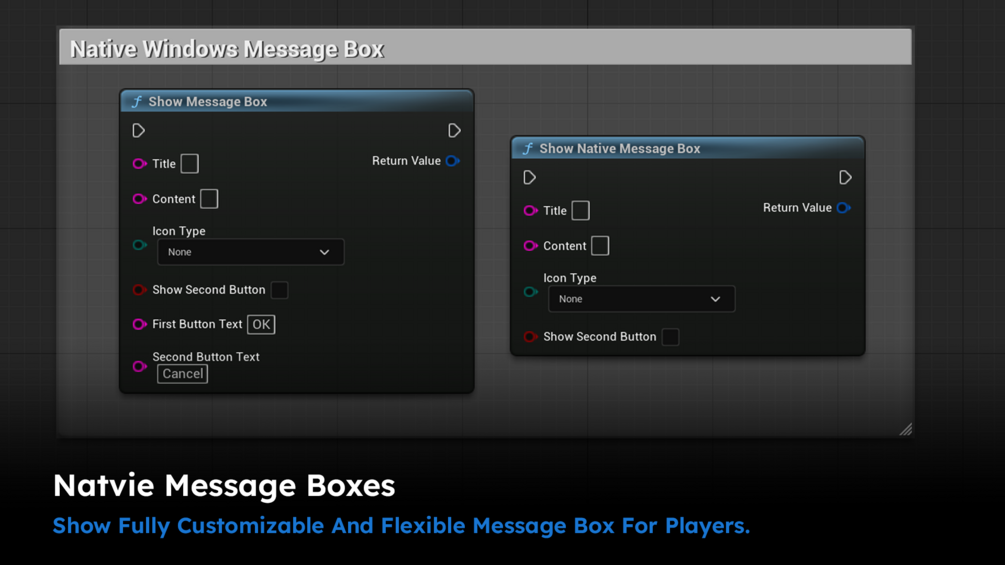Click Content pin on Show Message Box node
Viewport: 1005px width, 565px height.
139,199
